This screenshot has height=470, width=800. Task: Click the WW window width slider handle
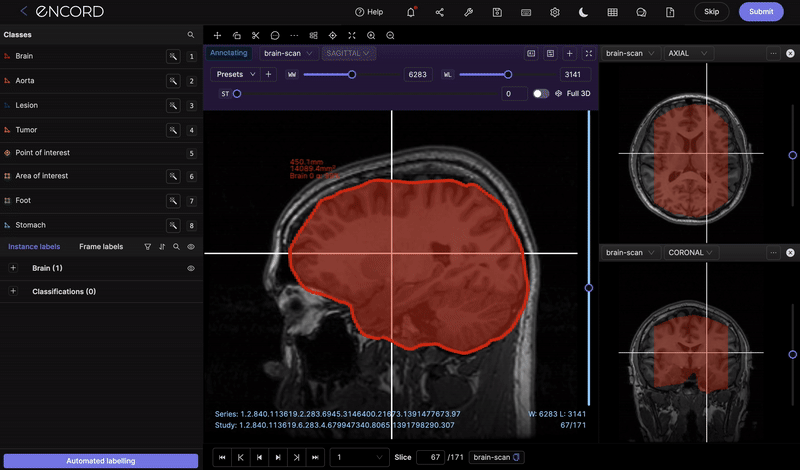[x=352, y=75]
